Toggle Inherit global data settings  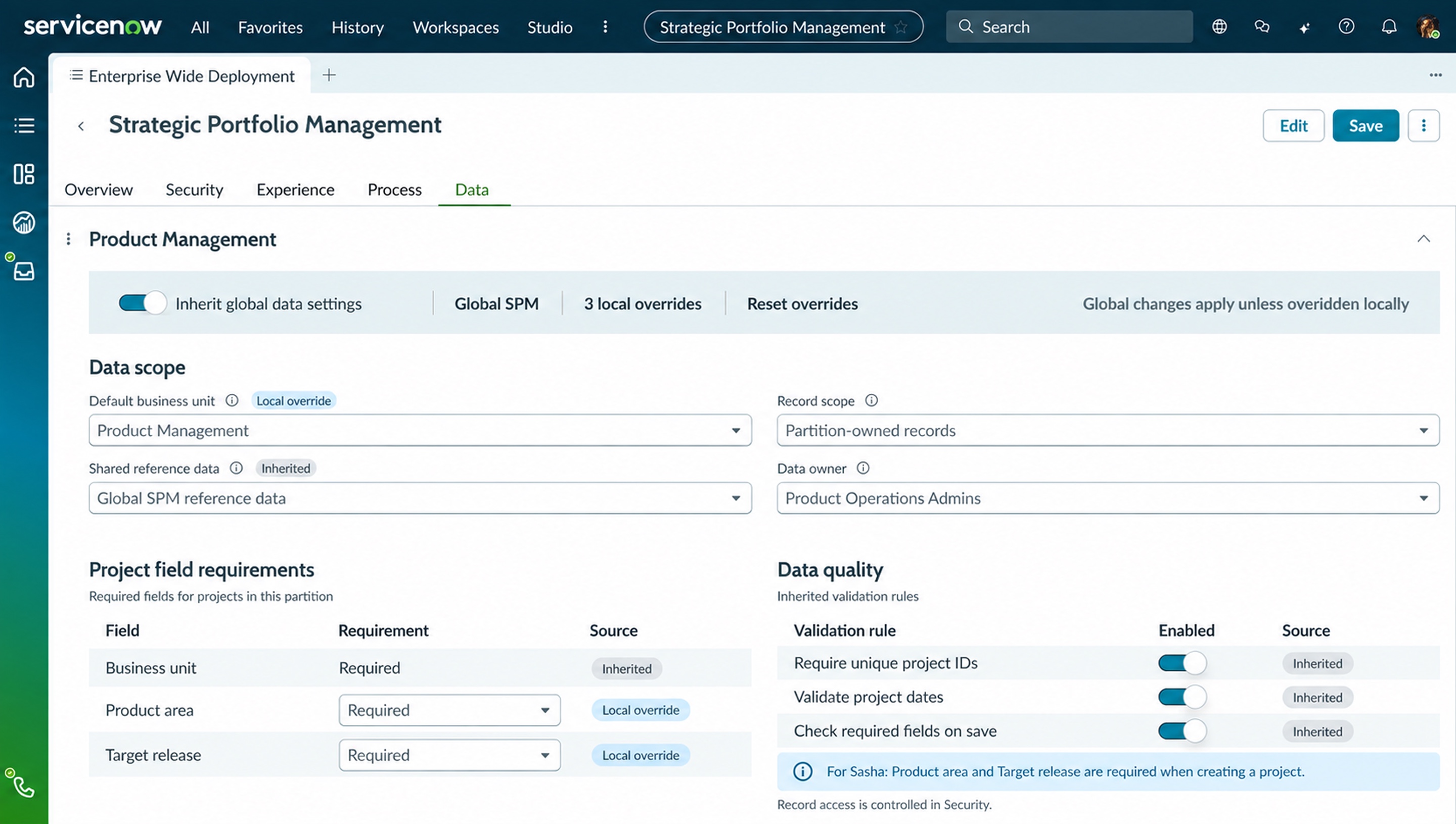143,303
